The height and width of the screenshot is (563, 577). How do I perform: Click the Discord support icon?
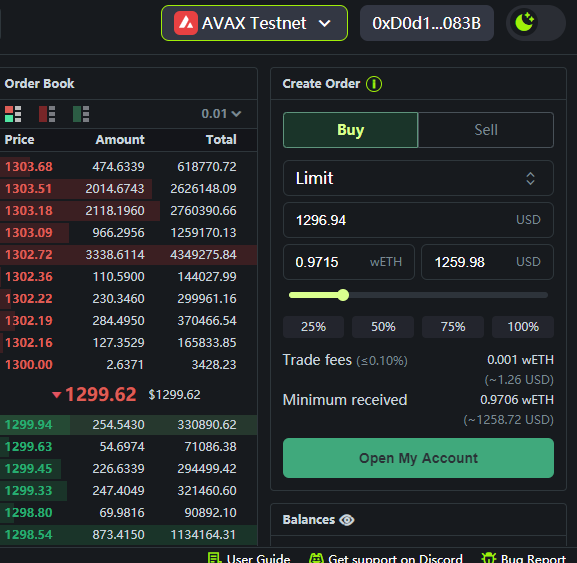pos(316,558)
